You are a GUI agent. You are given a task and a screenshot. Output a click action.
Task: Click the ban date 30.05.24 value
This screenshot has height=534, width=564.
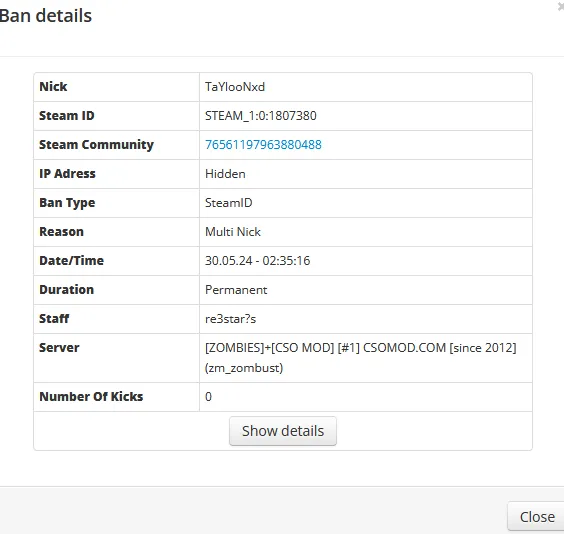tap(229, 261)
